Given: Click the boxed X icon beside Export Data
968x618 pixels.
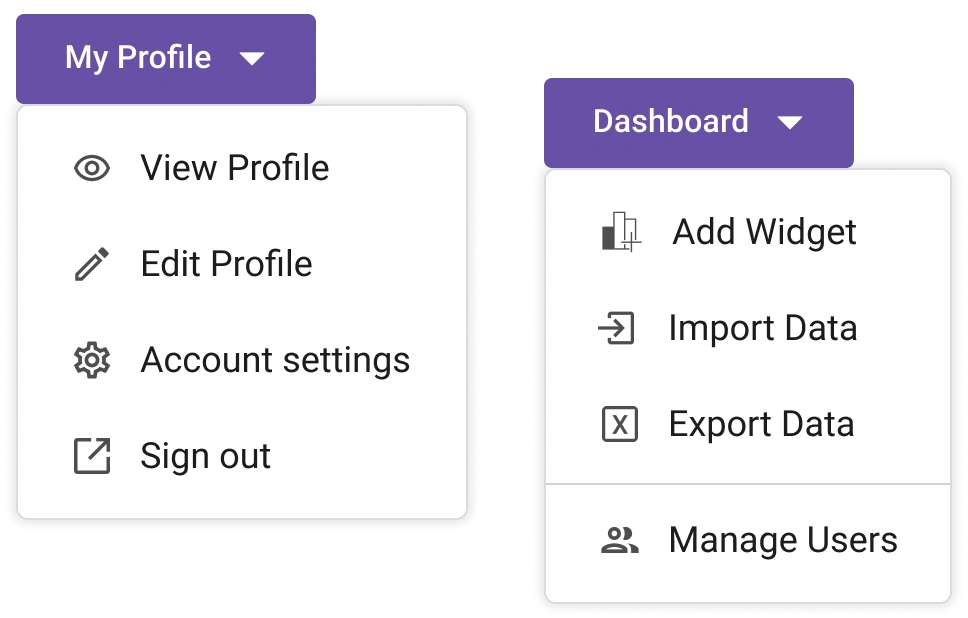Looking at the screenshot, I should 620,423.
